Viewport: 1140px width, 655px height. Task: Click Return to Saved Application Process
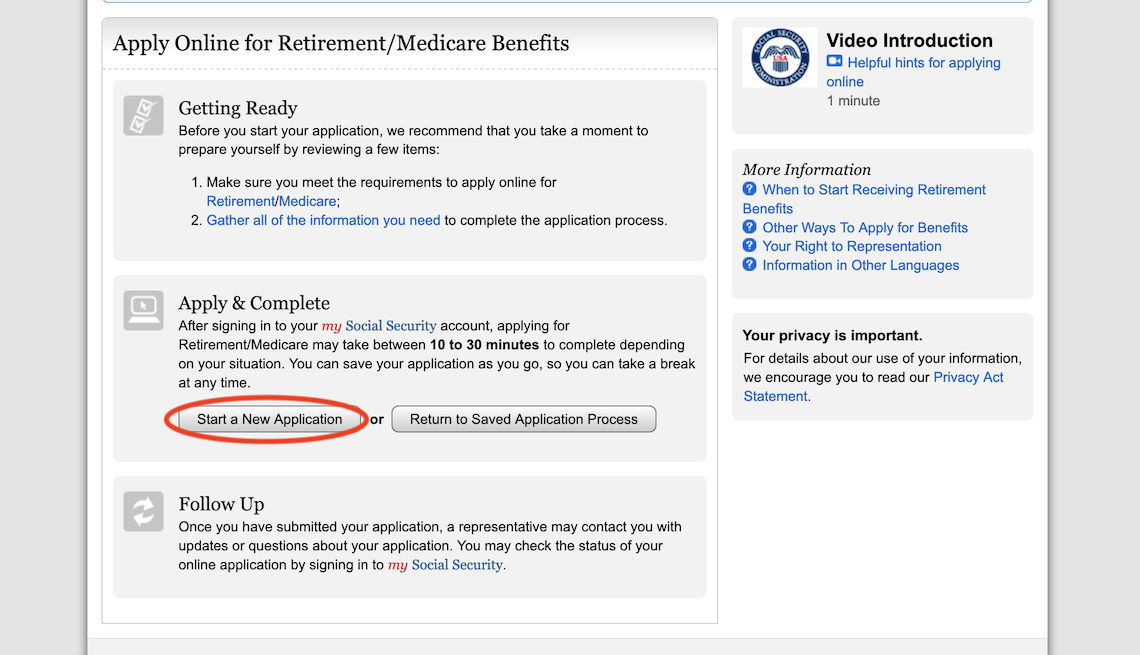pyautogui.click(x=523, y=419)
